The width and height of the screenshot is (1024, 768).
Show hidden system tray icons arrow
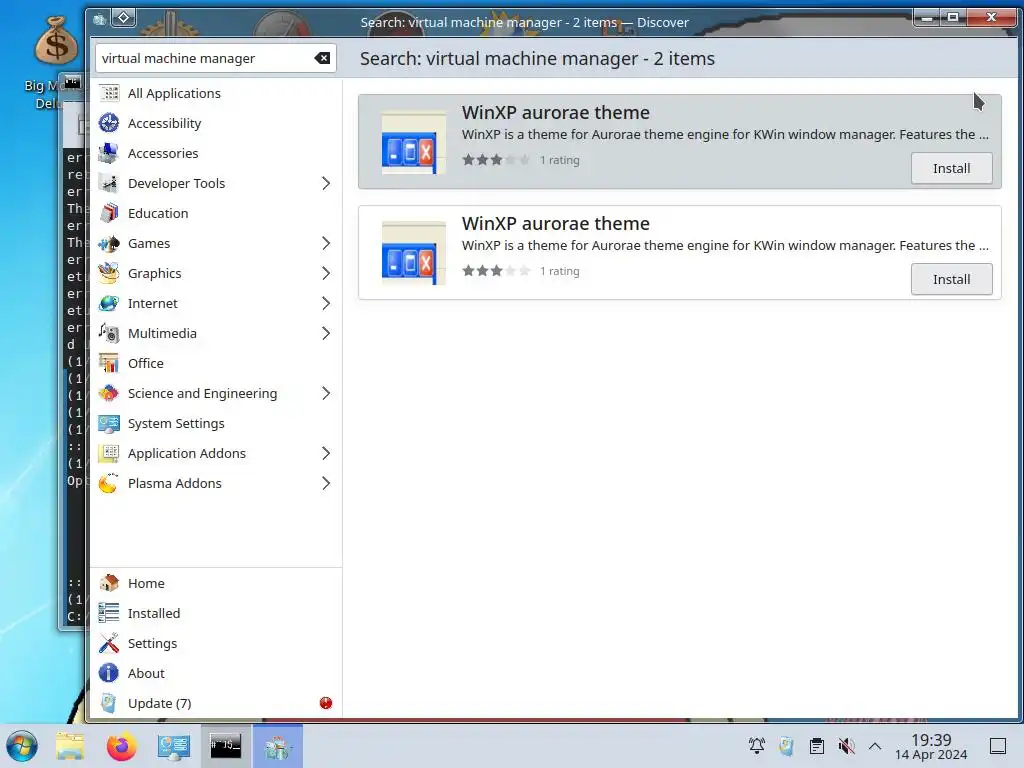pyautogui.click(x=875, y=746)
